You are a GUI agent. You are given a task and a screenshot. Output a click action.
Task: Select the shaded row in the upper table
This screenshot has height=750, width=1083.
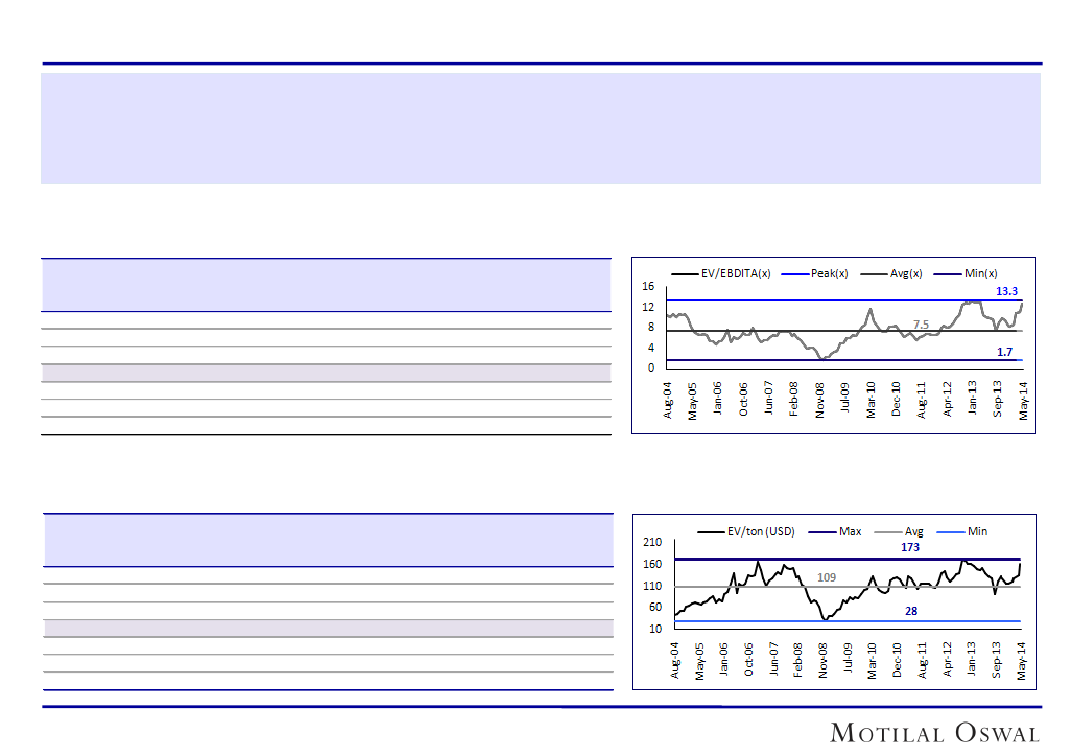click(326, 373)
